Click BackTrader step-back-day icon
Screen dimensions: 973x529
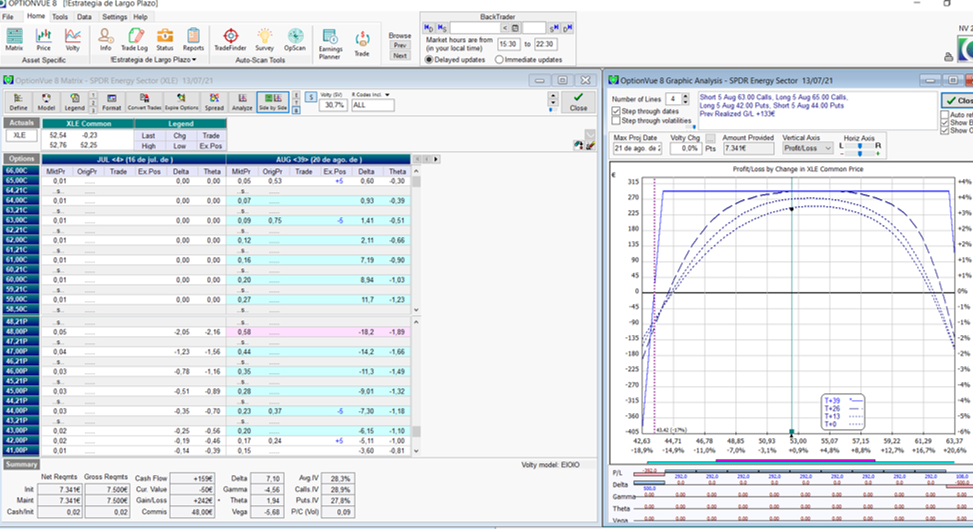[429, 28]
